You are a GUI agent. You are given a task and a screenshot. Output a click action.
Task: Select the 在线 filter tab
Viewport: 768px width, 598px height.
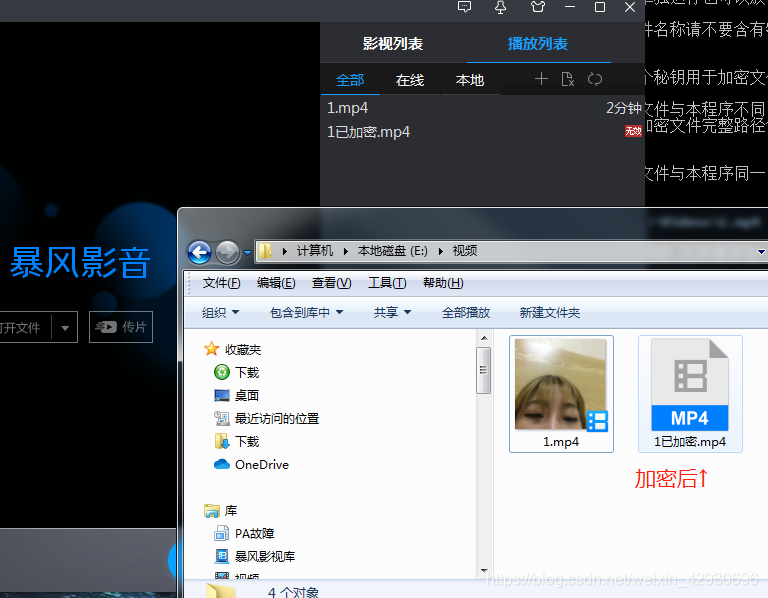point(410,80)
